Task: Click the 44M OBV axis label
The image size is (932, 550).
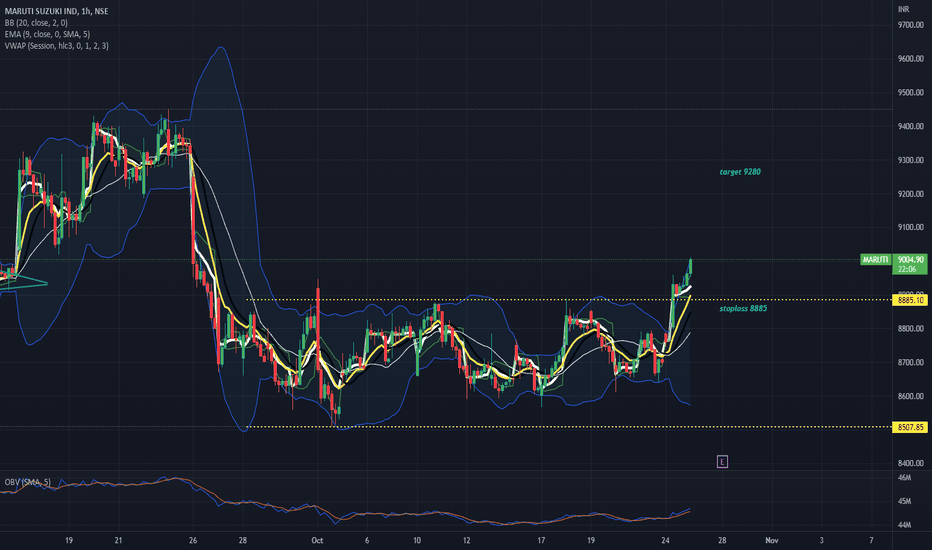Action: (904, 525)
